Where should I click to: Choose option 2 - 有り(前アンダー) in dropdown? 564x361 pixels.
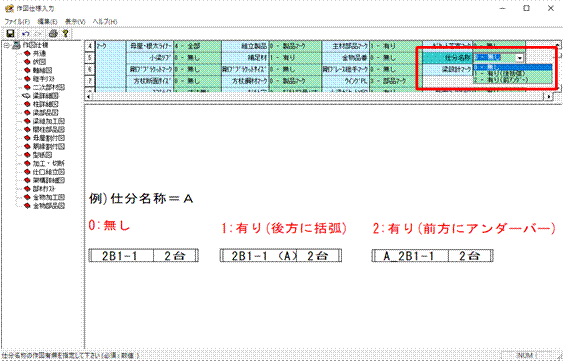[512, 80]
